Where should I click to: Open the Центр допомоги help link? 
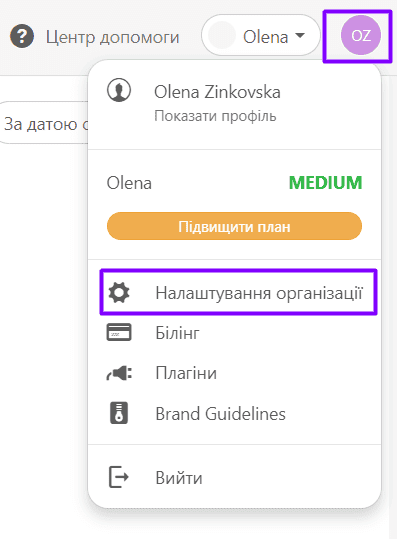pyautogui.click(x=112, y=37)
